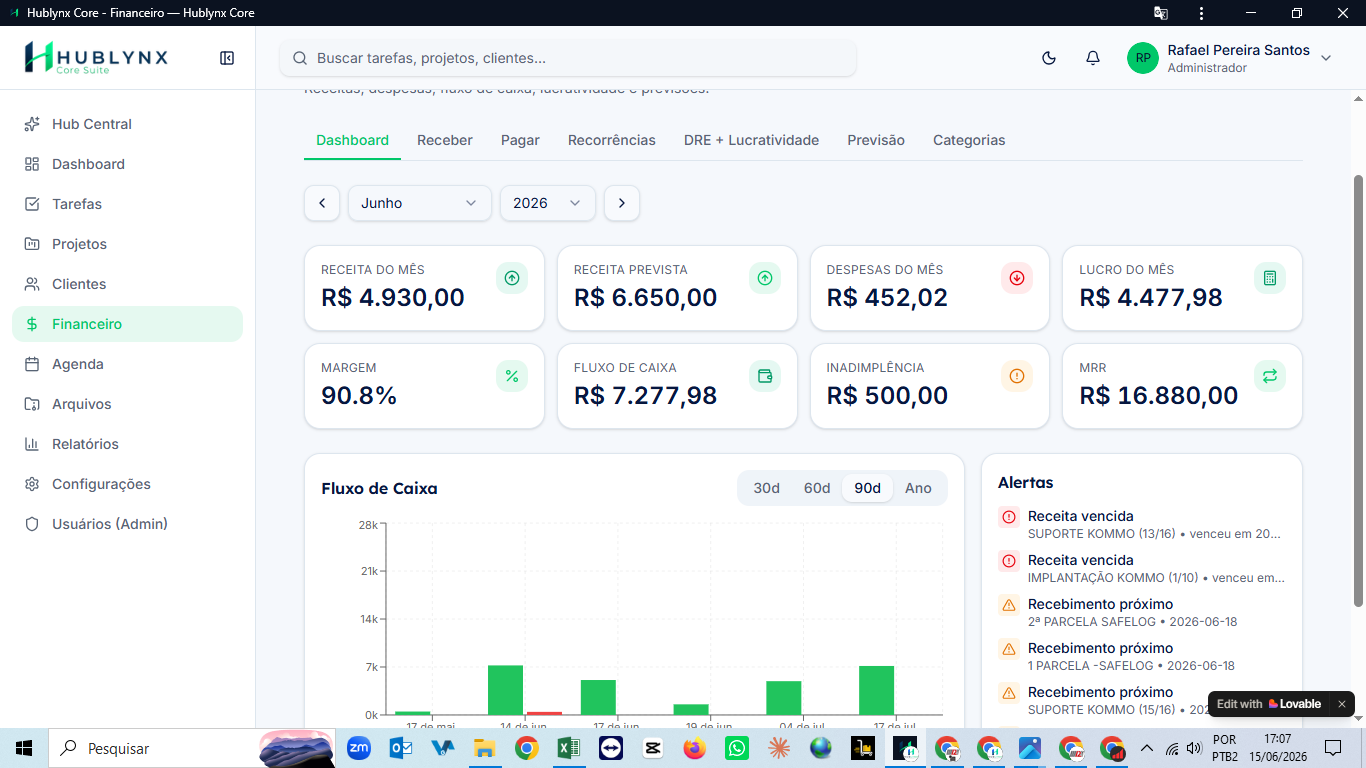Click the Margem percent icon
1366x768 pixels.
[512, 376]
